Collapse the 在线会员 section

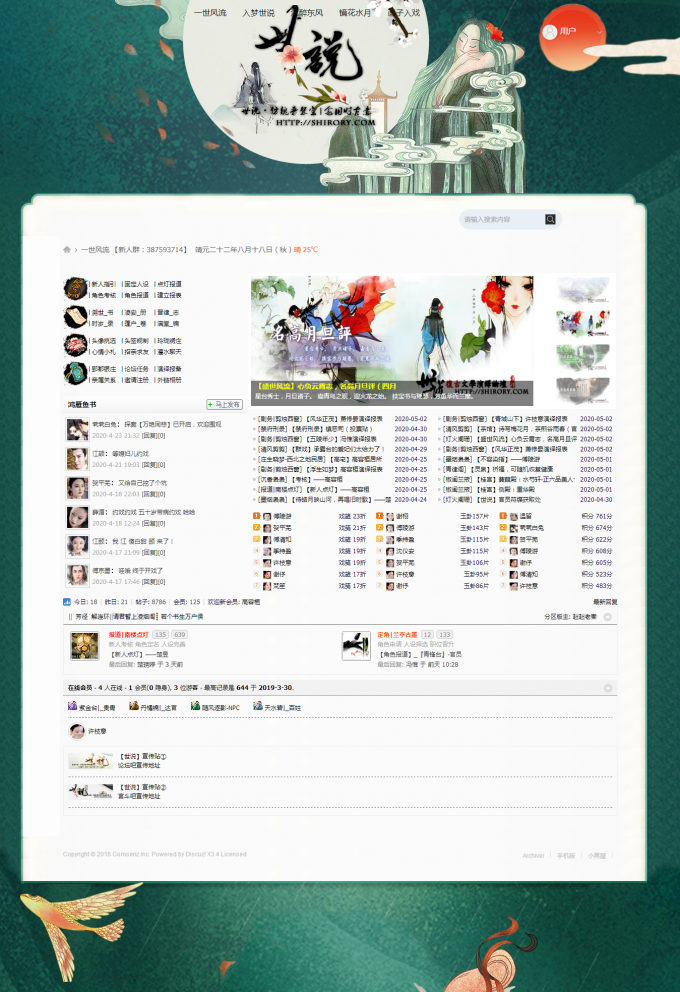click(608, 688)
